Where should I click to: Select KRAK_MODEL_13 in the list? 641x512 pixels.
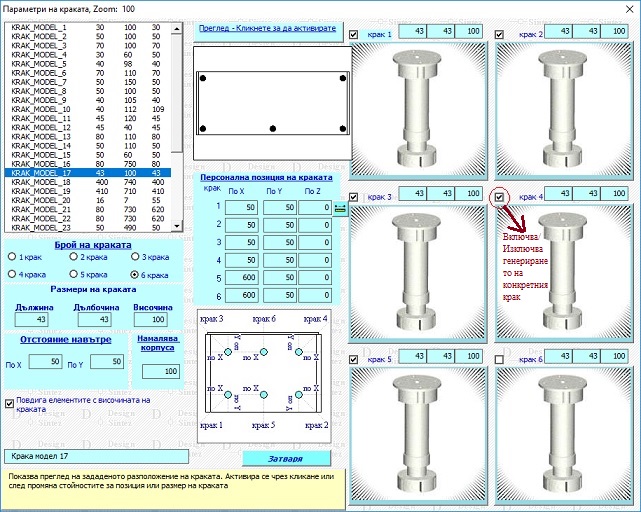(x=87, y=137)
